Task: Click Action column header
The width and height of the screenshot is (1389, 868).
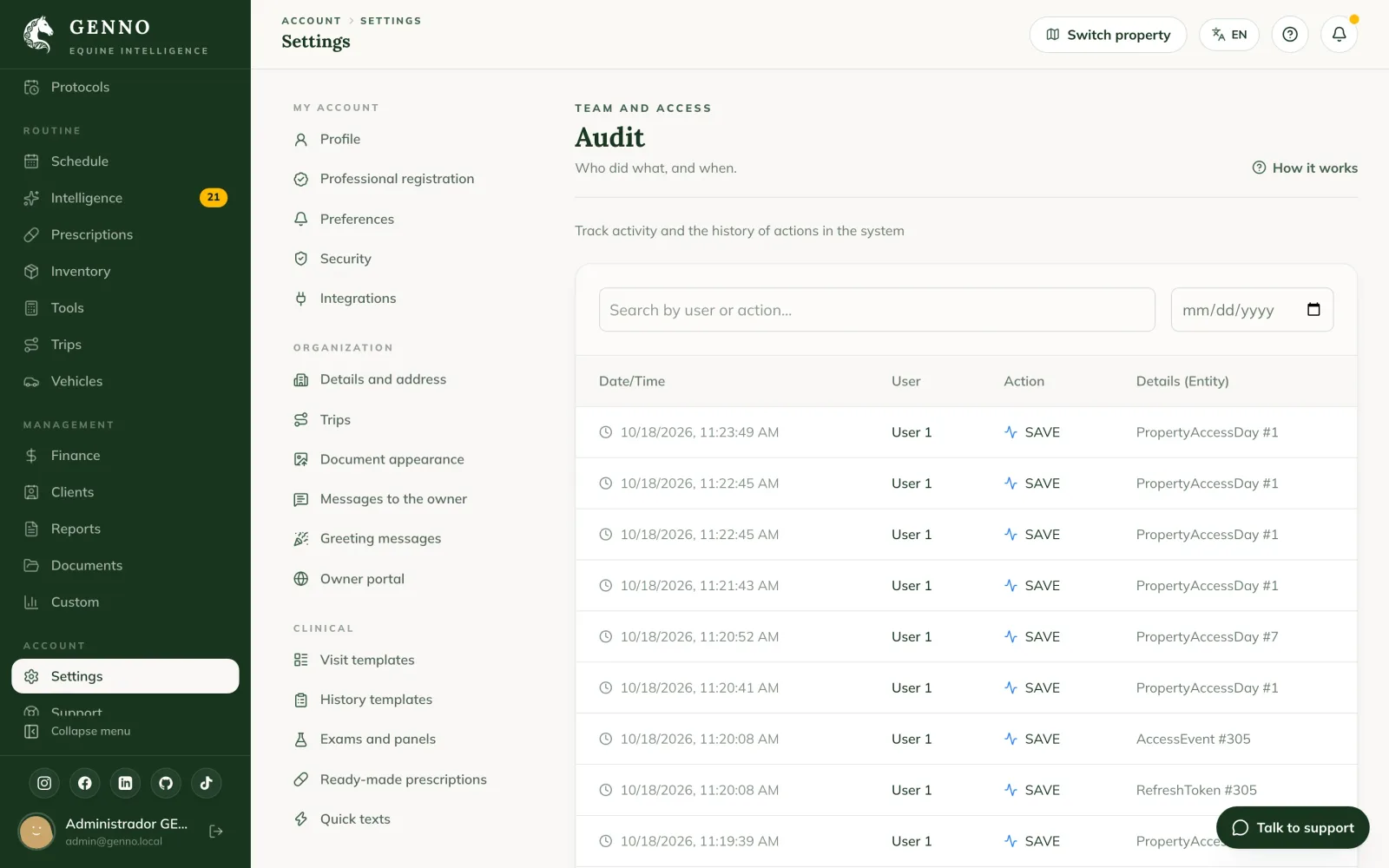Action: tap(1024, 381)
